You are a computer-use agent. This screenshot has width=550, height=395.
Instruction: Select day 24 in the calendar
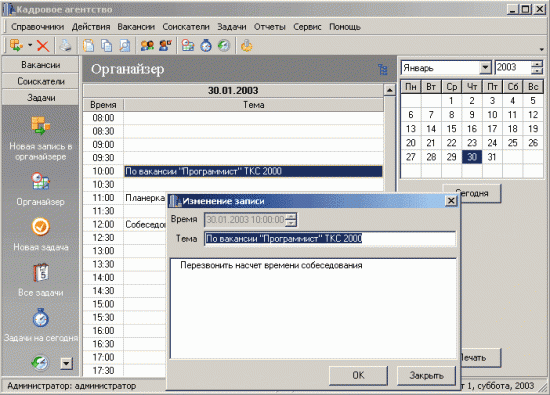[x=492, y=143]
